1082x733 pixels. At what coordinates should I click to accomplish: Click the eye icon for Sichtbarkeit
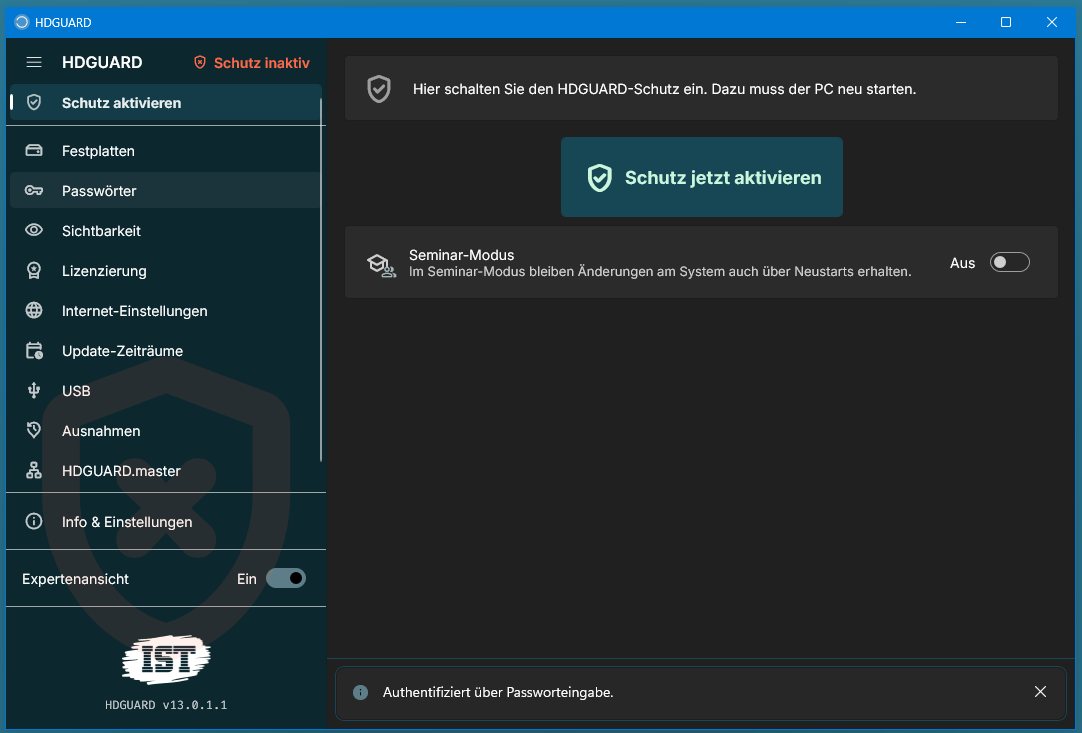(x=34, y=230)
